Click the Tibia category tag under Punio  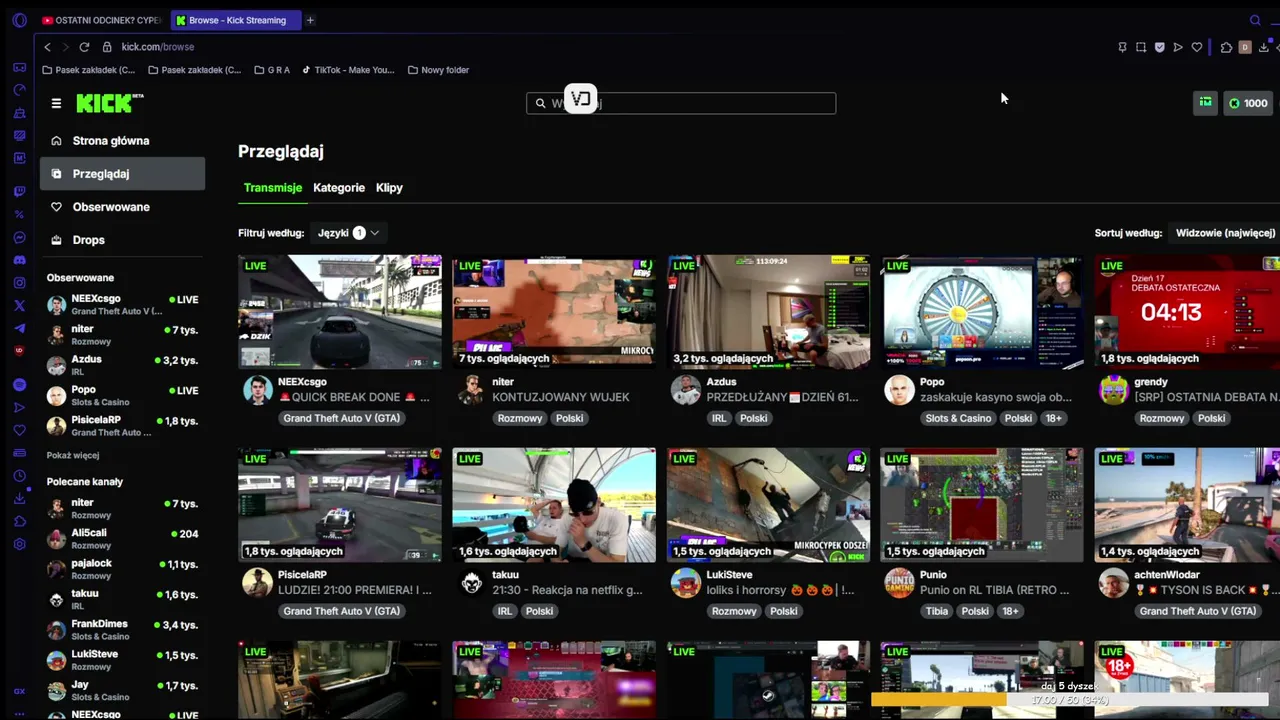(x=937, y=611)
